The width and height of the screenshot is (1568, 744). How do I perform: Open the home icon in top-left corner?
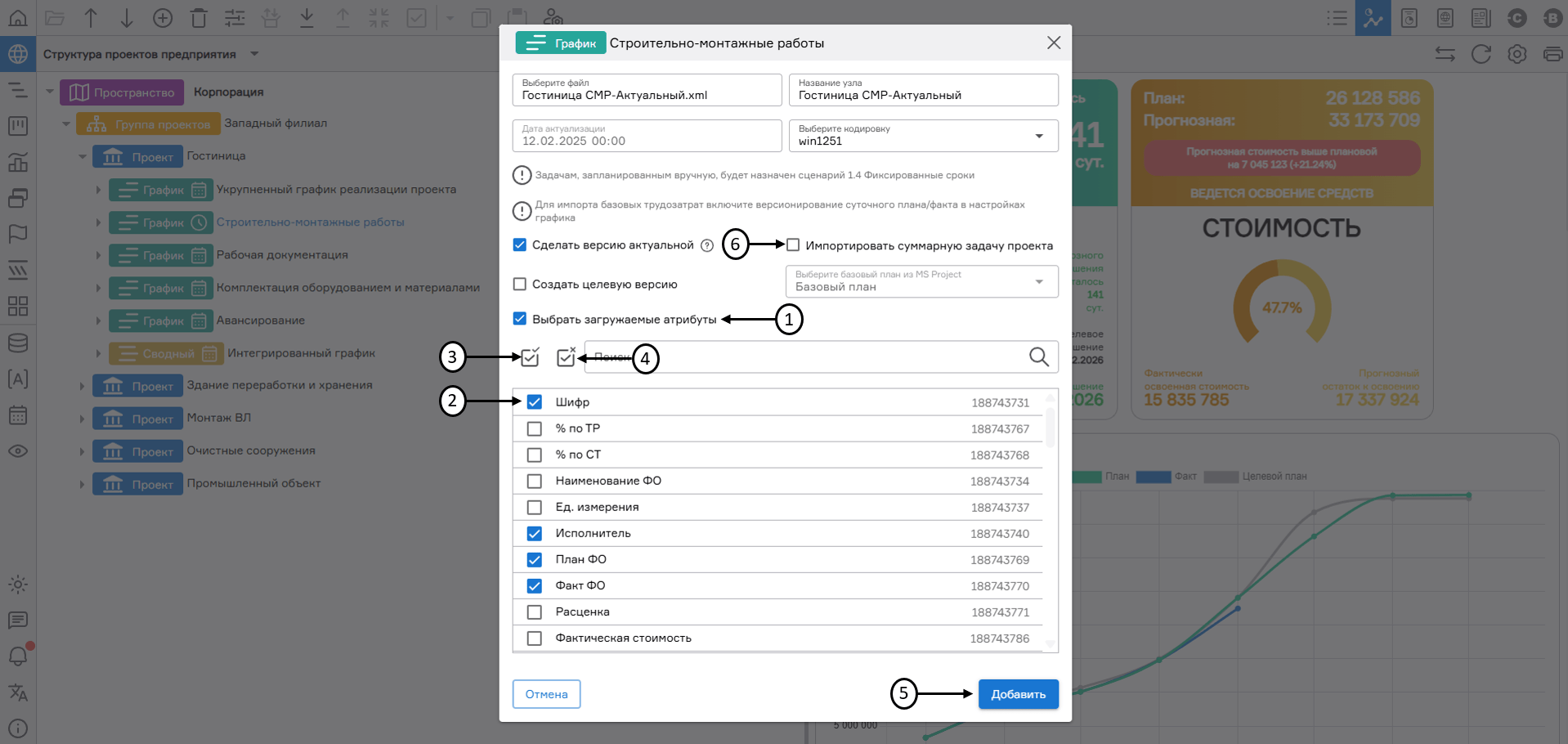[18, 17]
